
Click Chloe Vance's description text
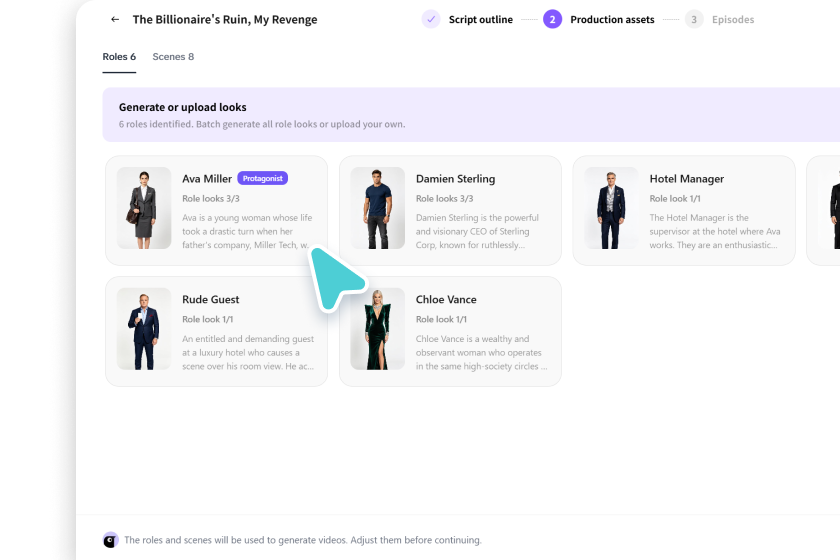(482, 353)
